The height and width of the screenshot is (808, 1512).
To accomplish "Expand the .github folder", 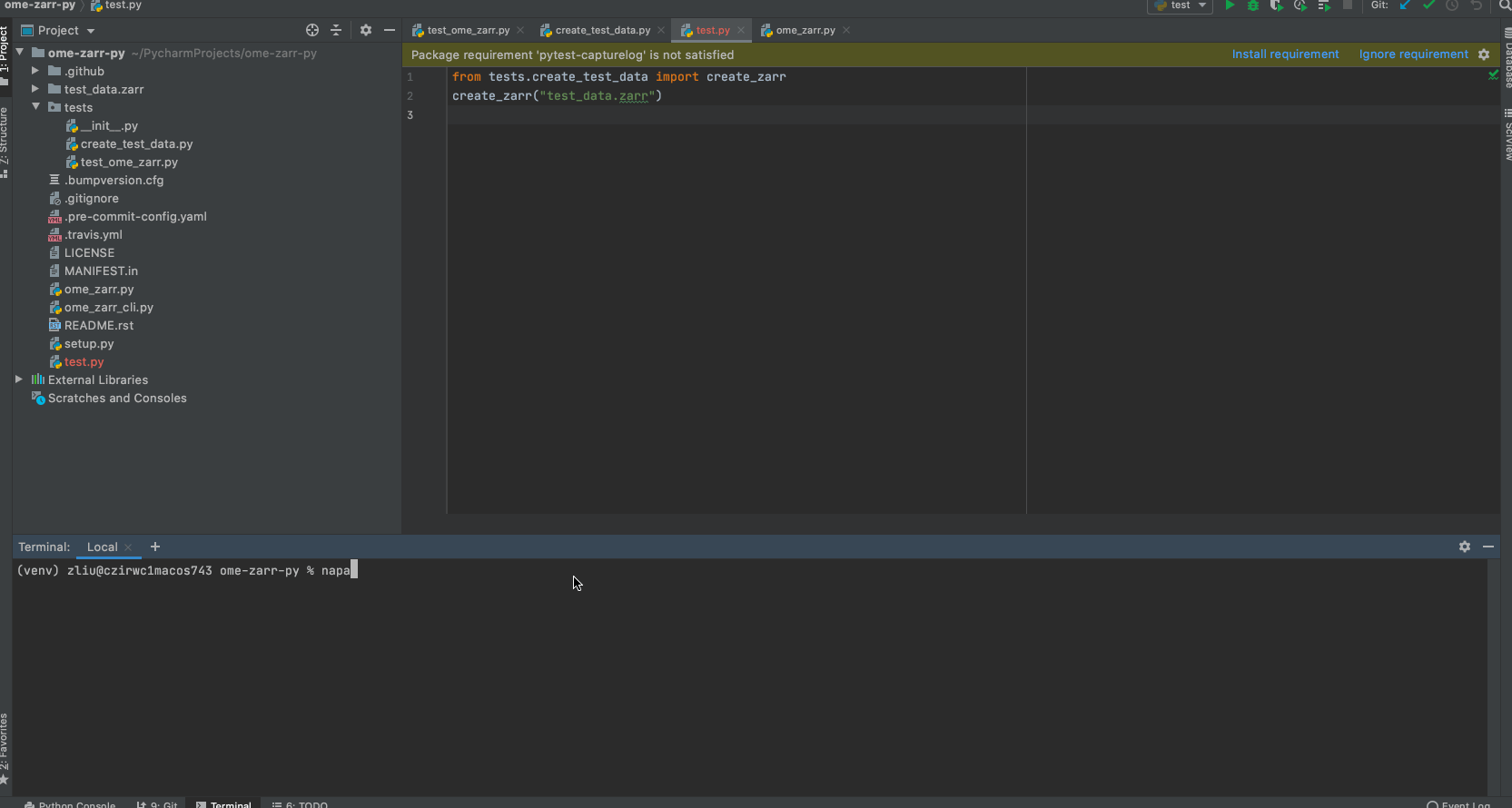I will pos(35,71).
